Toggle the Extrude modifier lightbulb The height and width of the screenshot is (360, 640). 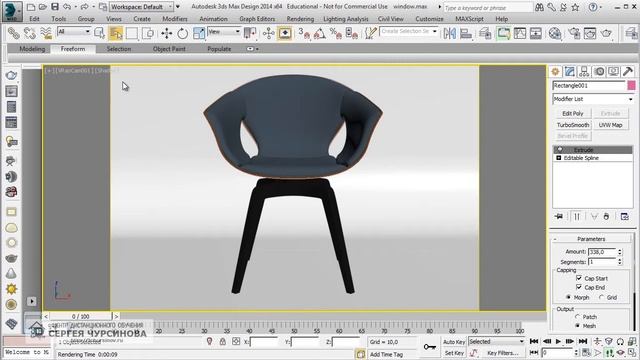[x=560, y=150]
